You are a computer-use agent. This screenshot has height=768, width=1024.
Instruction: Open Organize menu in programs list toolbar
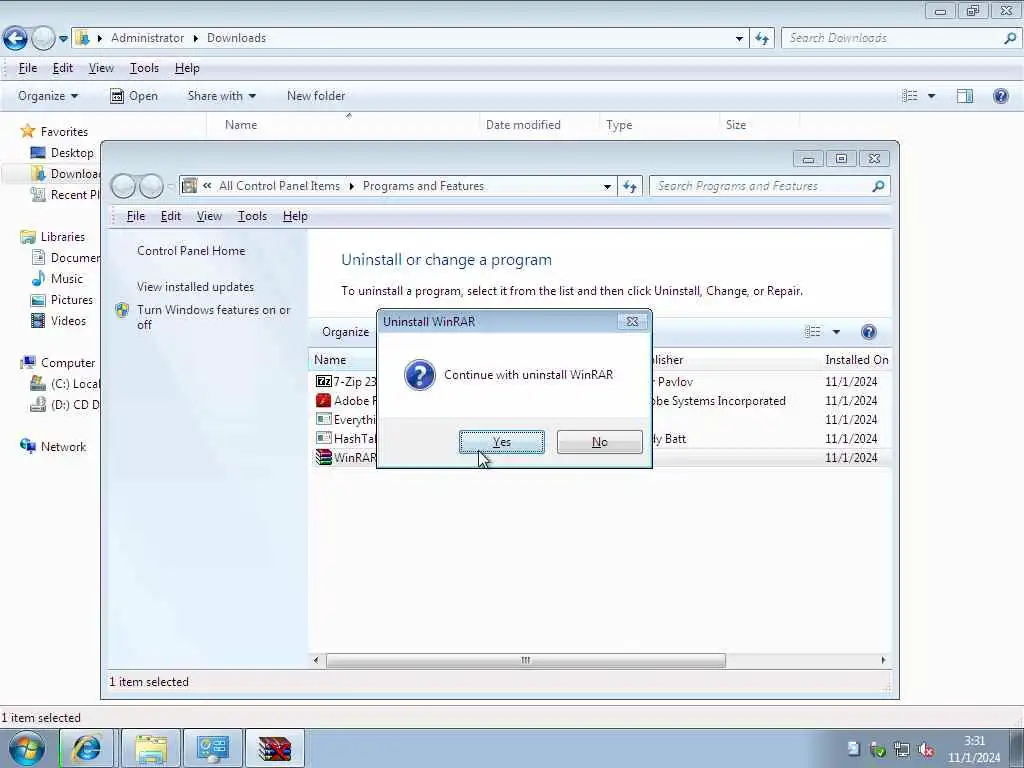click(x=345, y=332)
